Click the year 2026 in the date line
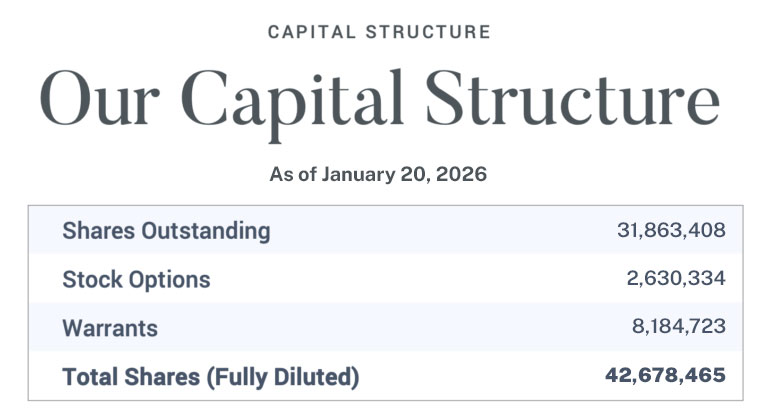Viewport: 768px width, 417px height. [x=463, y=175]
